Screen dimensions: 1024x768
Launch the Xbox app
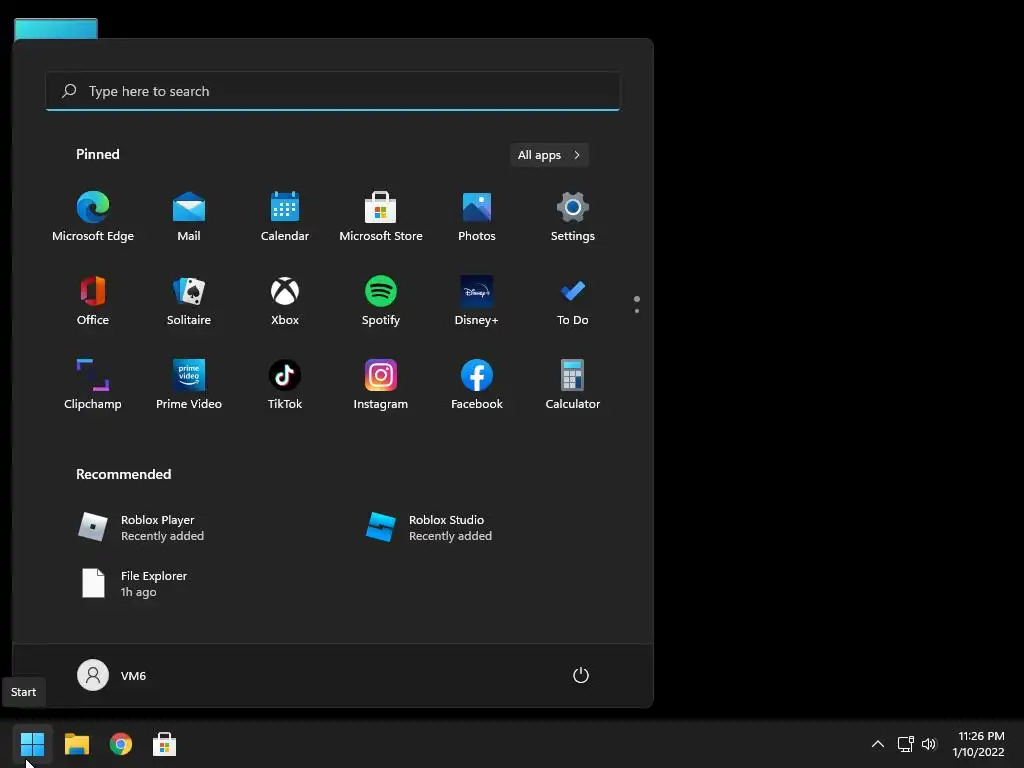(x=285, y=301)
